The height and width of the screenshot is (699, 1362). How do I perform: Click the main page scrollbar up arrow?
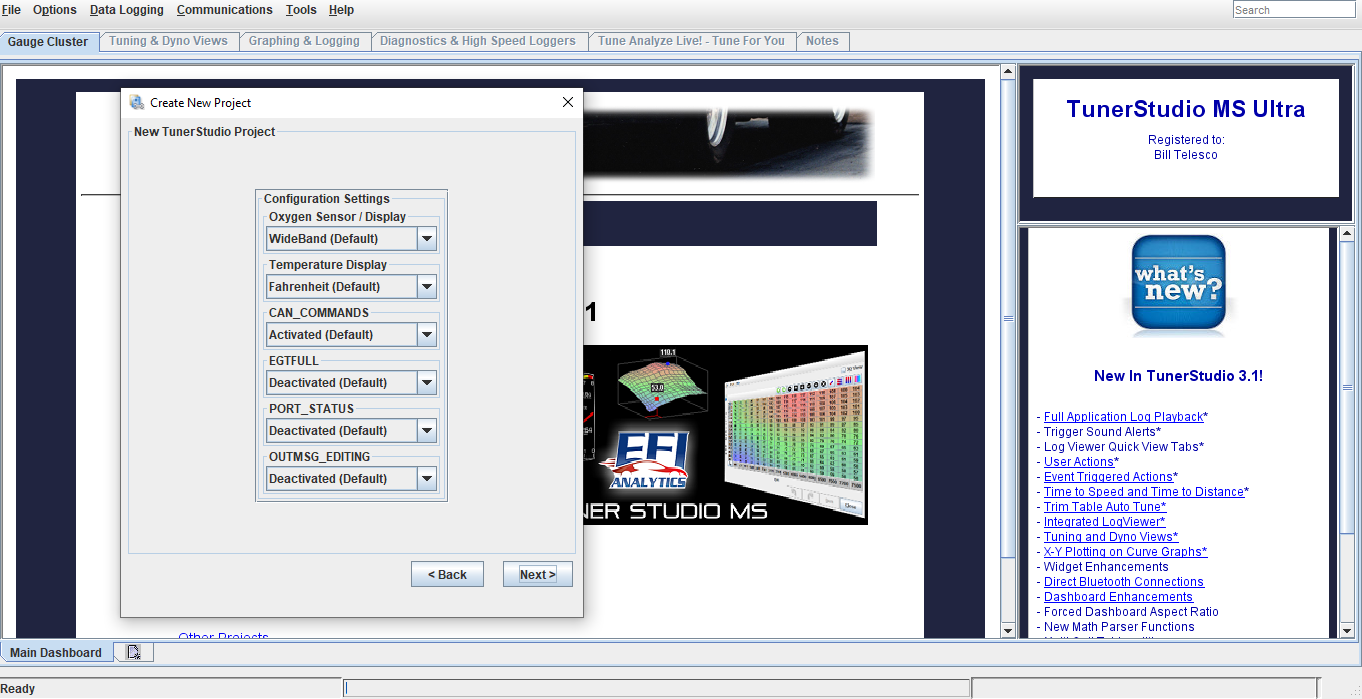coord(1008,73)
